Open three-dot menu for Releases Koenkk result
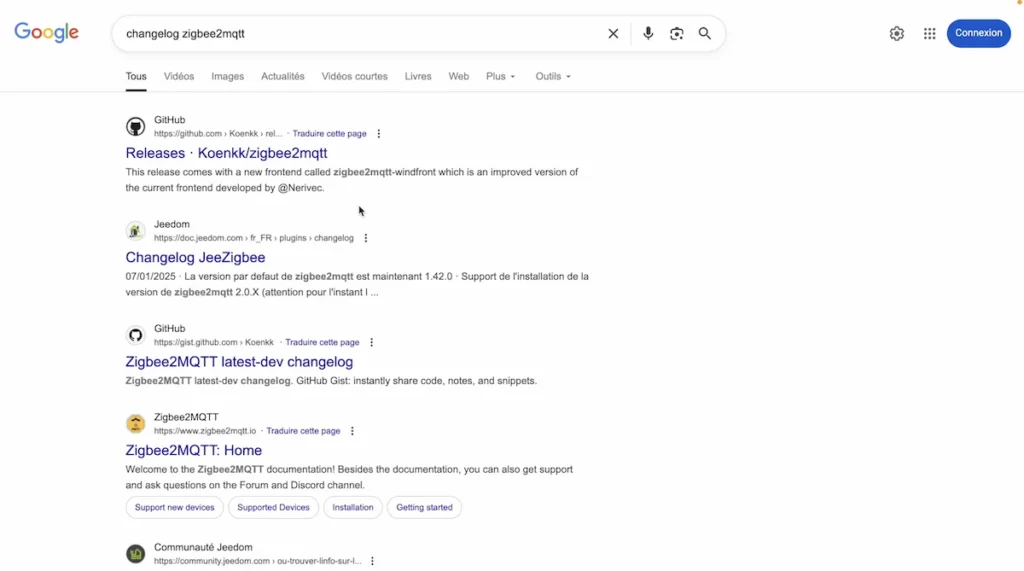The height and width of the screenshot is (571, 1024). tap(378, 134)
